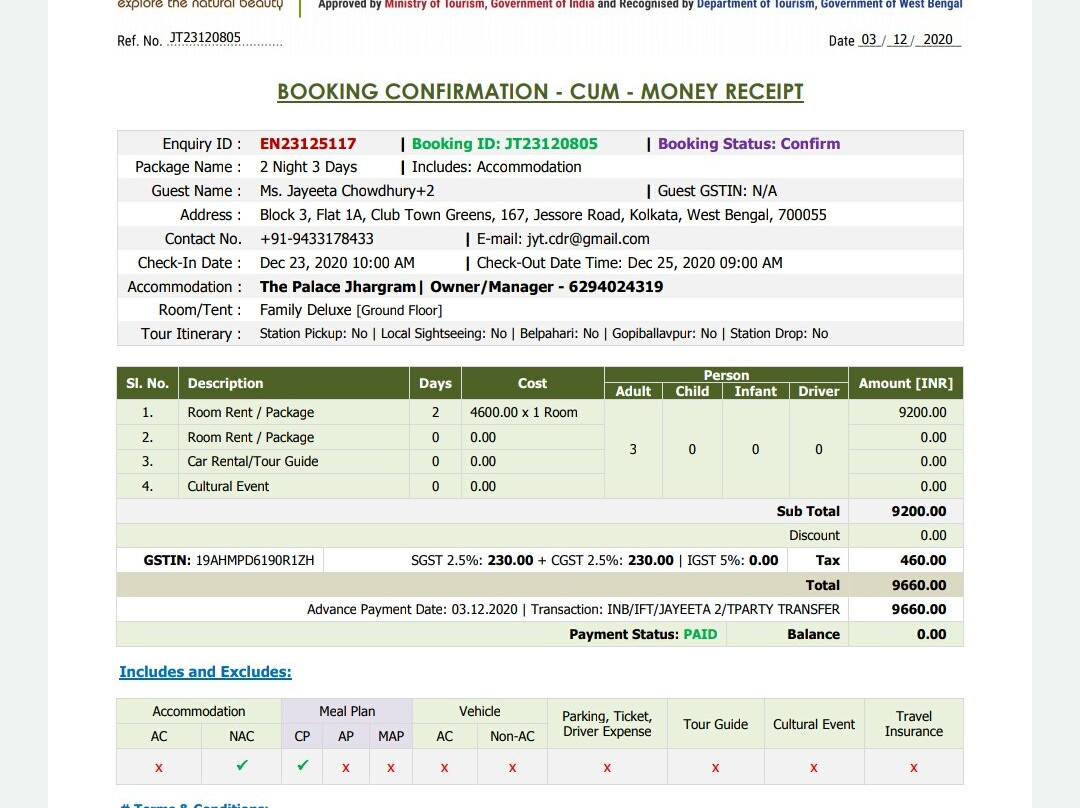Click the red cross under Tour Guide

click(716, 767)
